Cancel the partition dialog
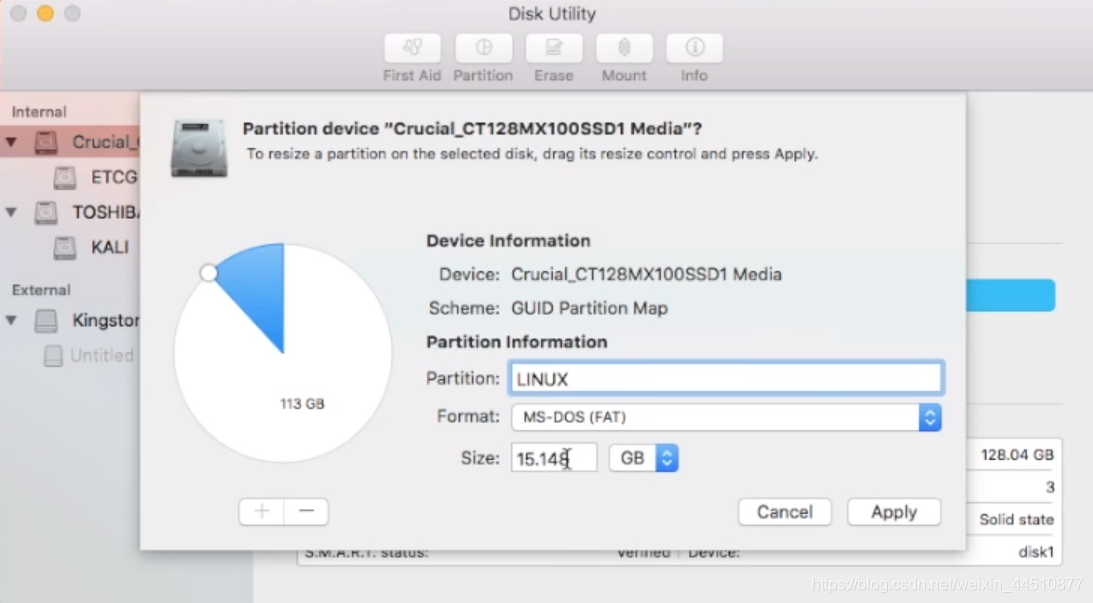Screen dimensions: 1093x603 (x=785, y=512)
